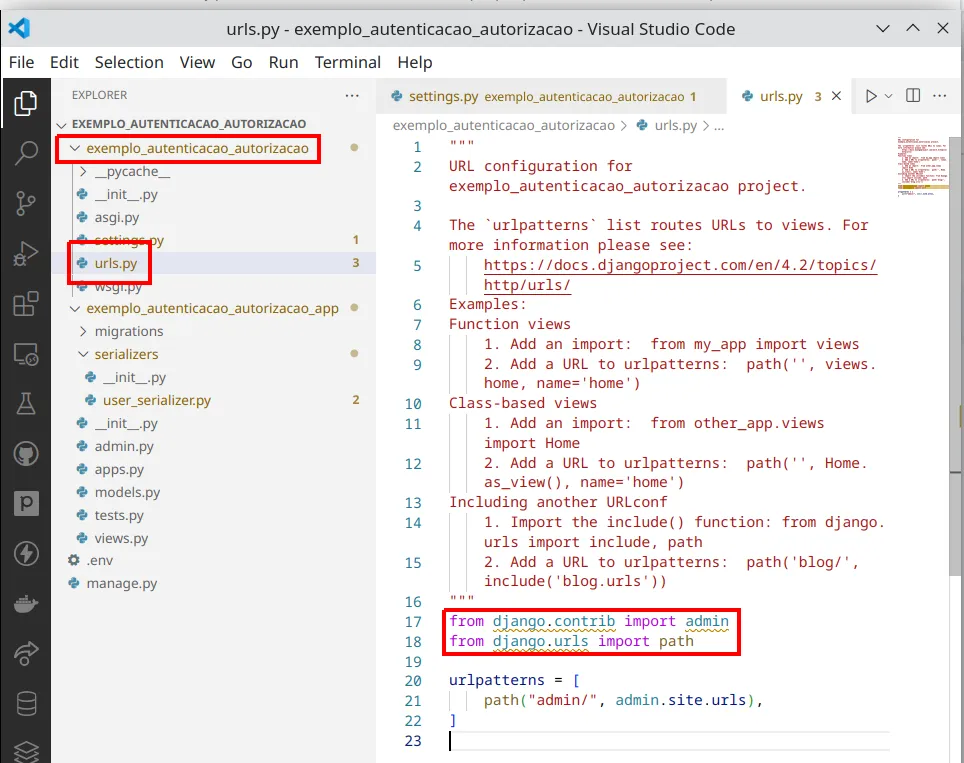Screen dimensions: 964x763
Task: Open the Docker view in activity bar
Action: [x=25, y=604]
